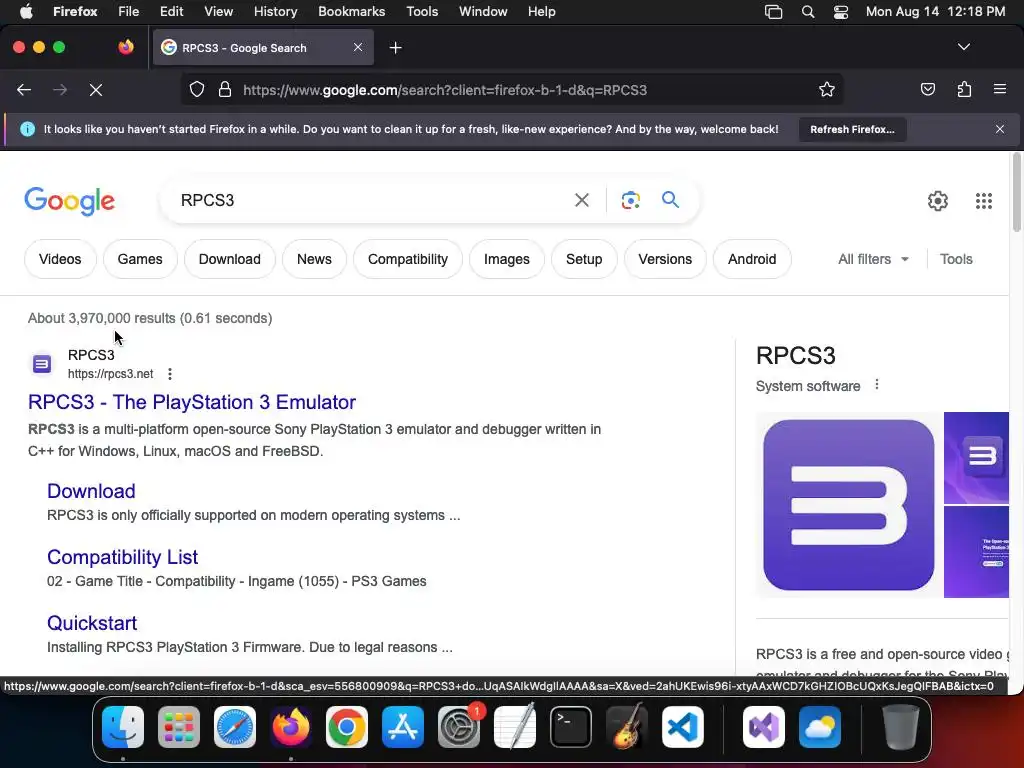Open Control Center in menu bar
Image resolution: width=1024 pixels, height=768 pixels.
point(840,12)
